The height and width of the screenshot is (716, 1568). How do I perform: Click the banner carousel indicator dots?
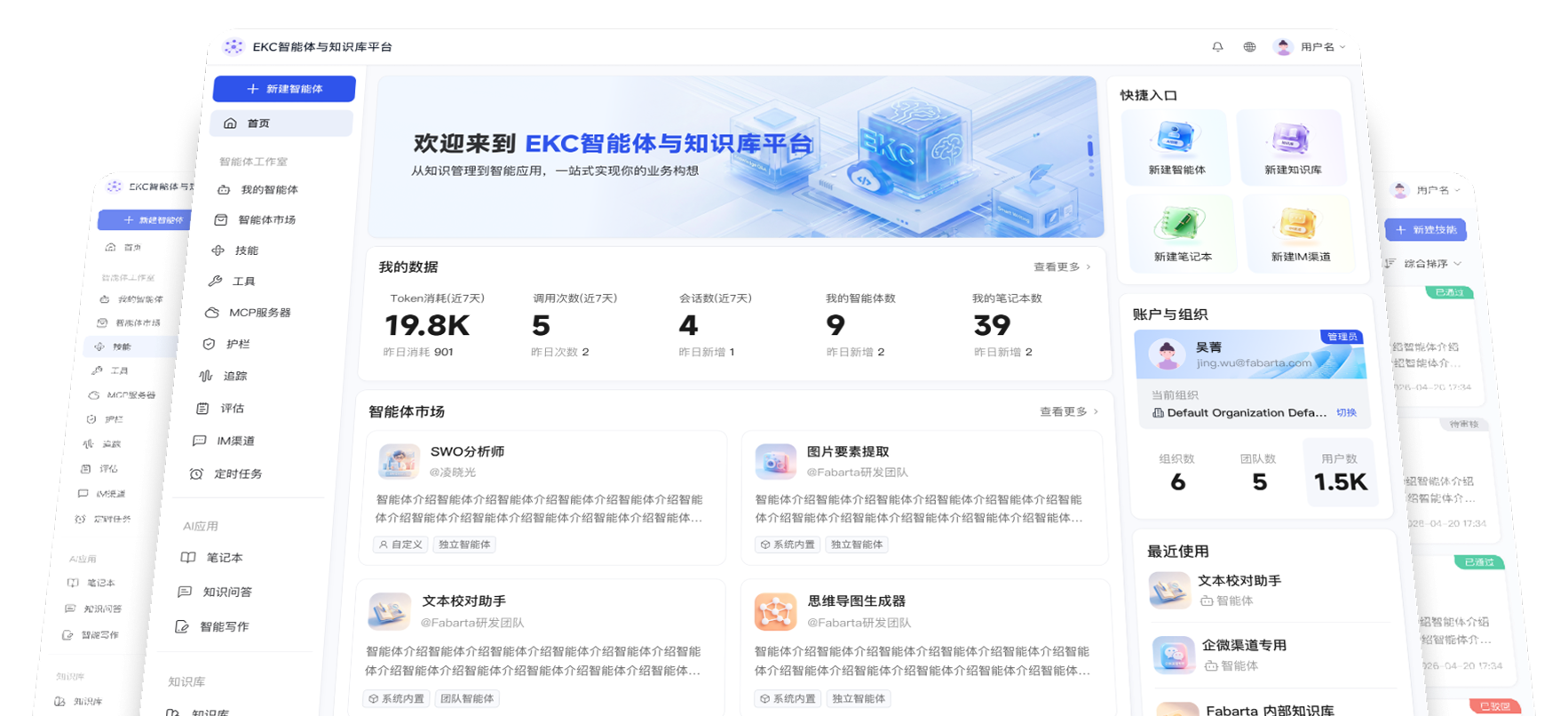[x=1090, y=155]
